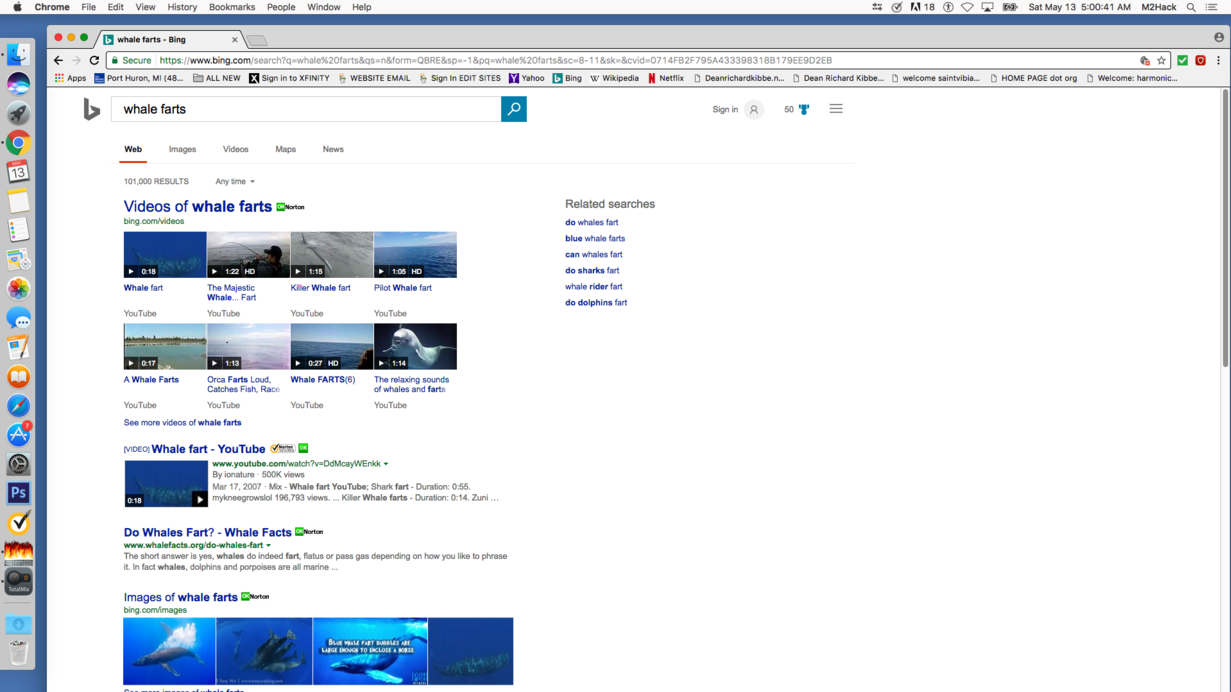Click See more videos of whale farts
Image resolution: width=1231 pixels, height=692 pixels.
(x=183, y=423)
